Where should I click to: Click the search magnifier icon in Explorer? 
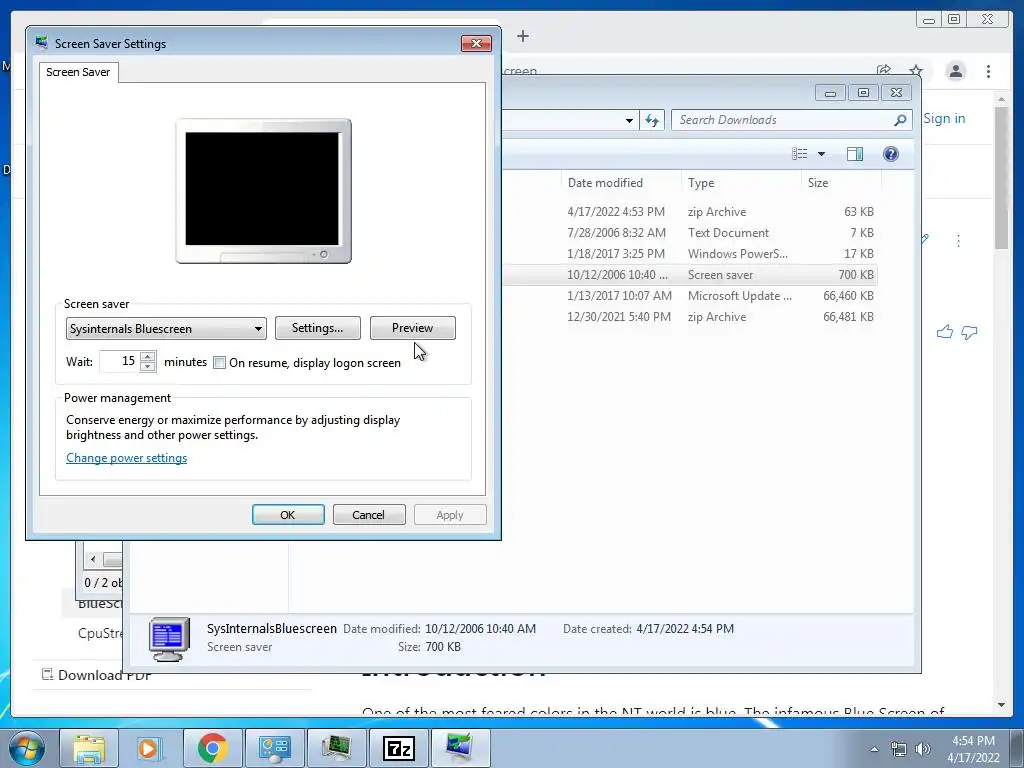coord(901,120)
